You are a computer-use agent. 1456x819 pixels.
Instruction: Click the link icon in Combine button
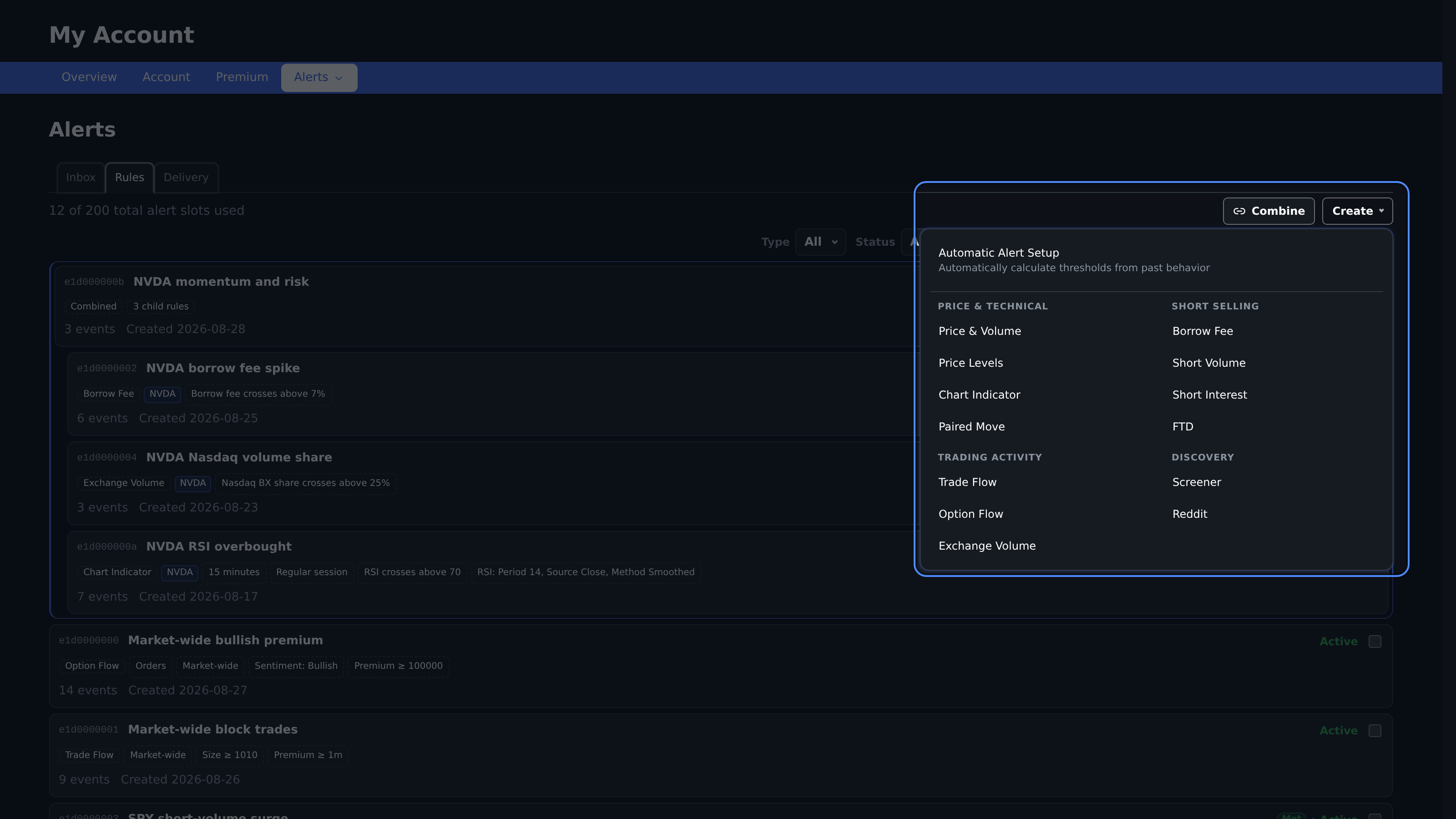pos(1239,212)
